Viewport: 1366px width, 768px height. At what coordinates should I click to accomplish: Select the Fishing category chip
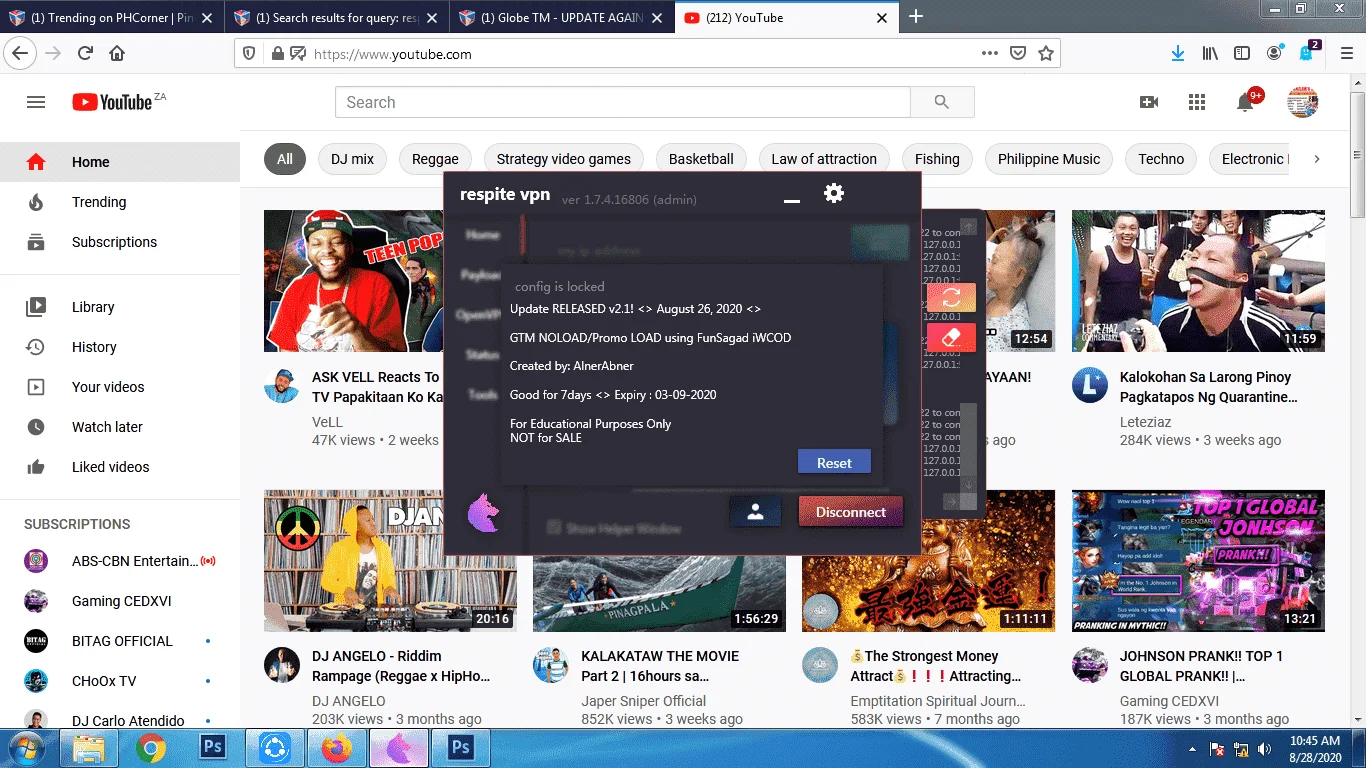[x=937, y=159]
